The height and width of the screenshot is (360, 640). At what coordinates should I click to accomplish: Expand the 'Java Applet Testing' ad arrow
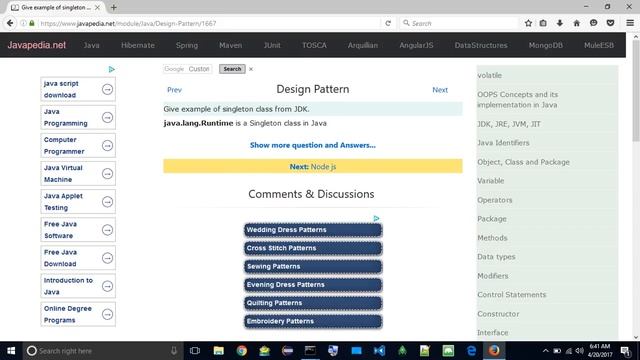point(107,202)
